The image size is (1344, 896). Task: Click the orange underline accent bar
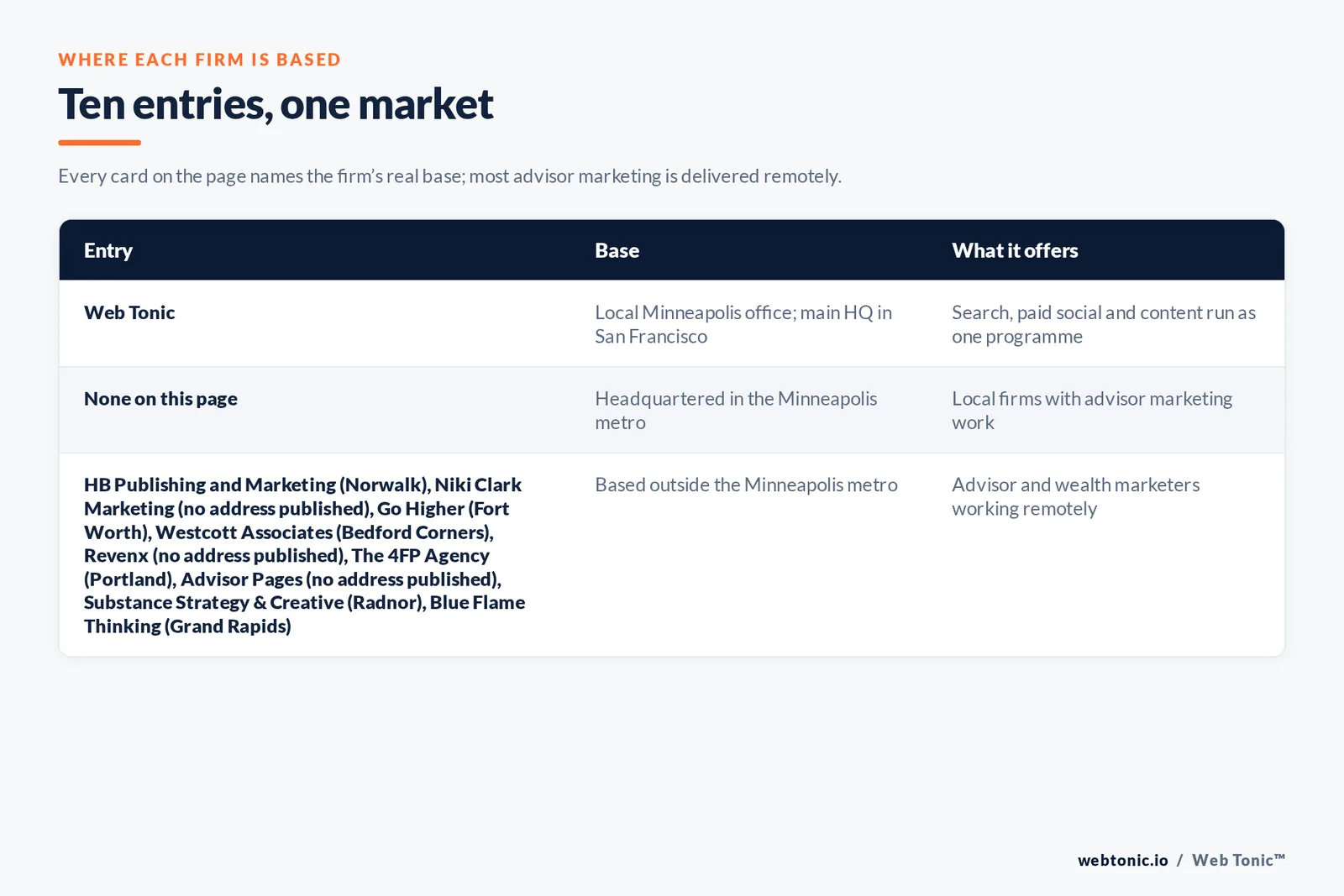point(99,143)
